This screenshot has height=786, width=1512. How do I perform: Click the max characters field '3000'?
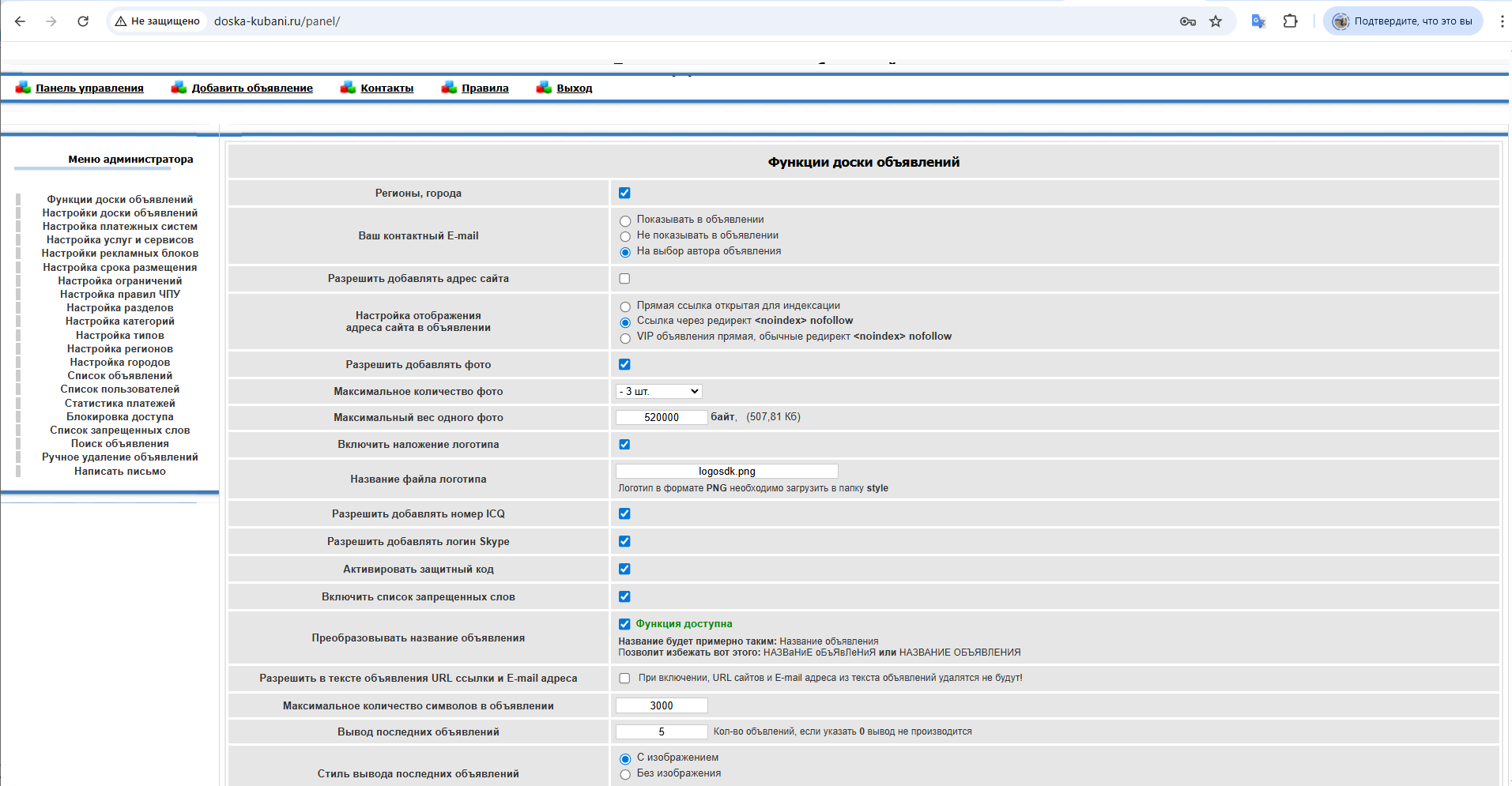click(662, 705)
